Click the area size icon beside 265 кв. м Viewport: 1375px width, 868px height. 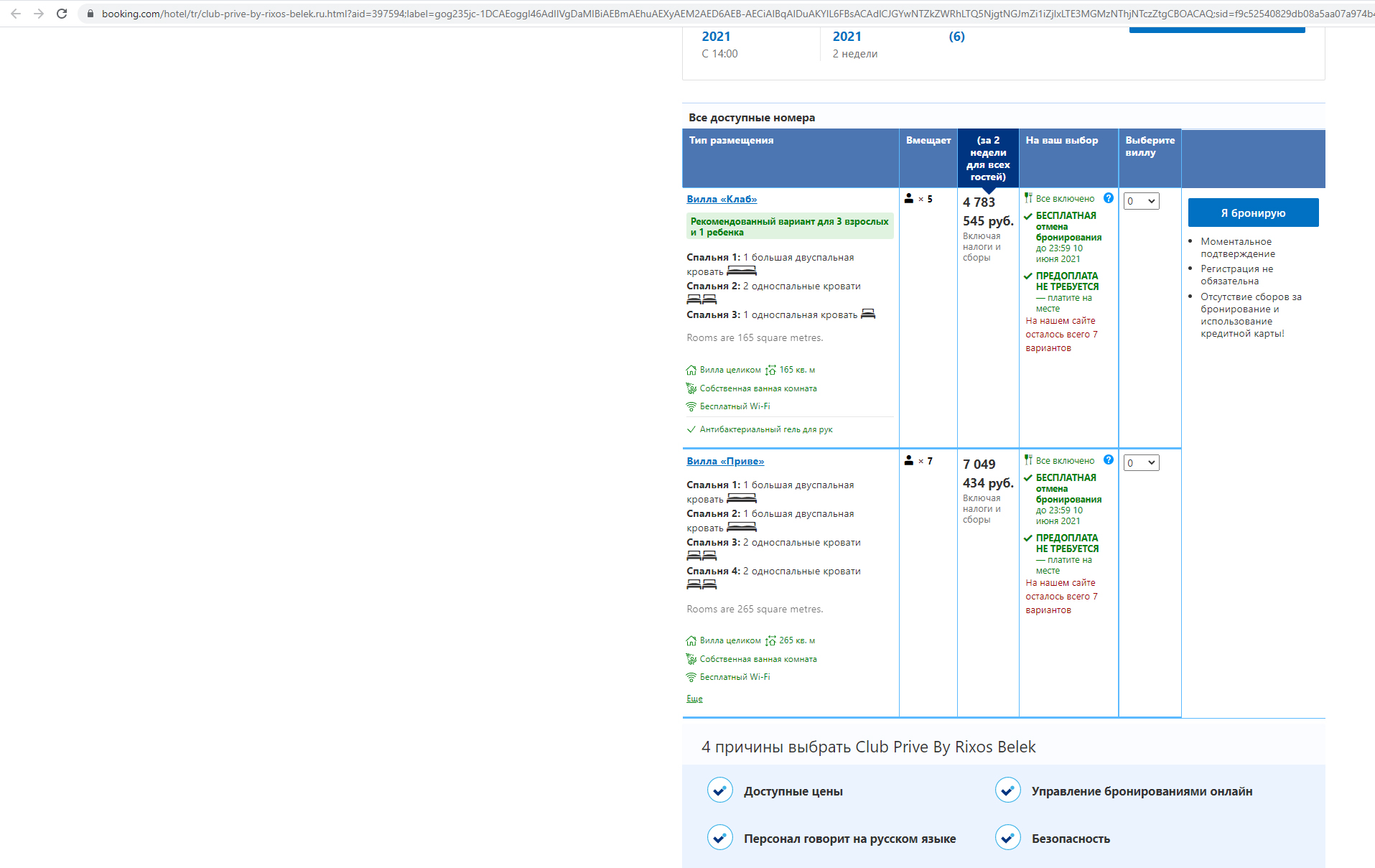tap(770, 641)
